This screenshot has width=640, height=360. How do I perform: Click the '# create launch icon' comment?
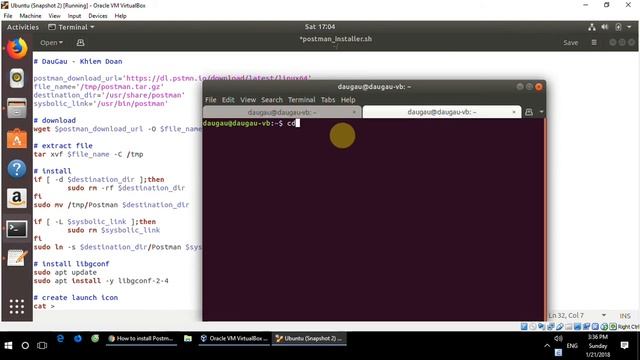pyautogui.click(x=76, y=298)
